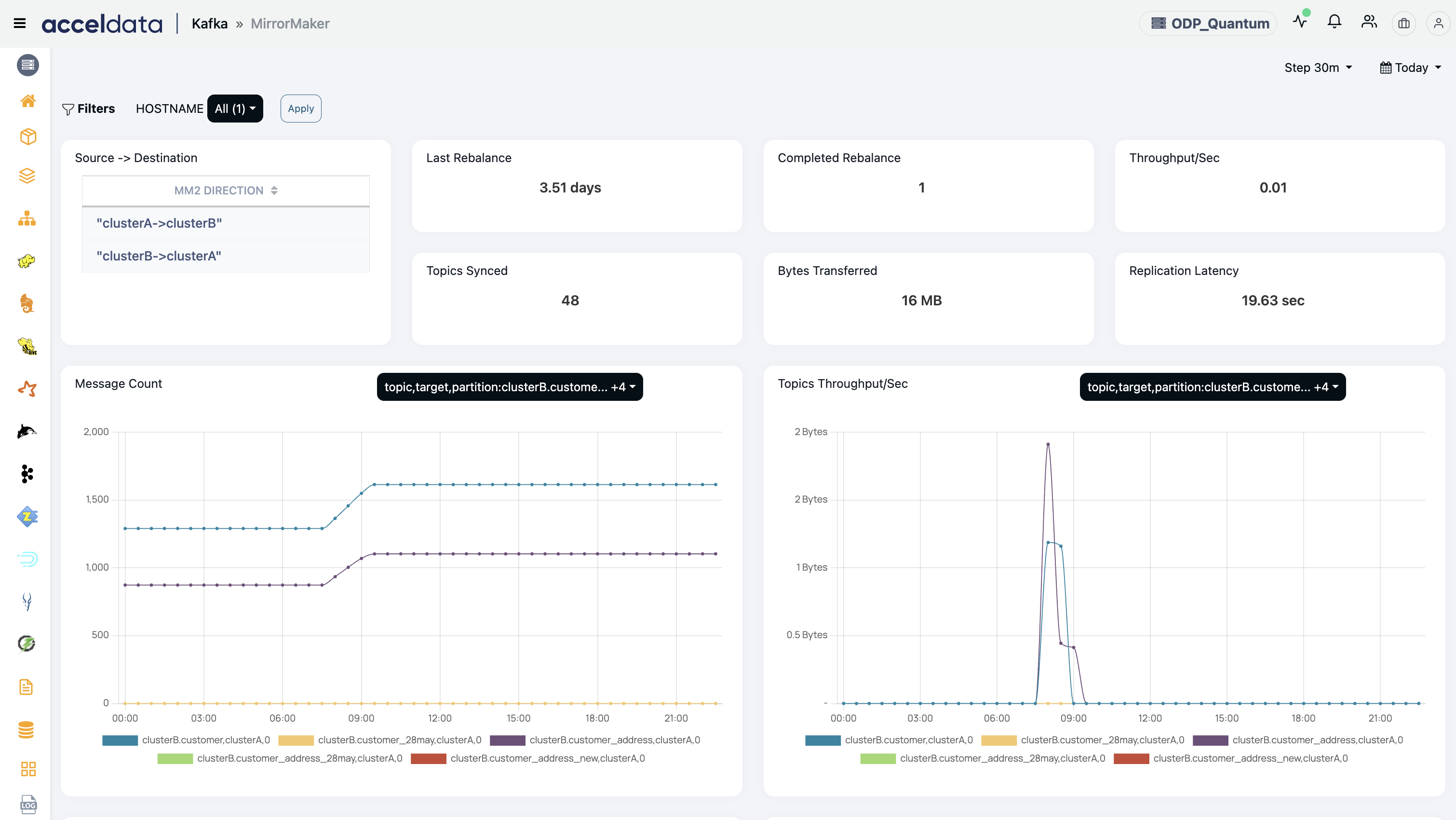Go to the Home dashboard icon
The image size is (1456, 820).
pyautogui.click(x=27, y=101)
